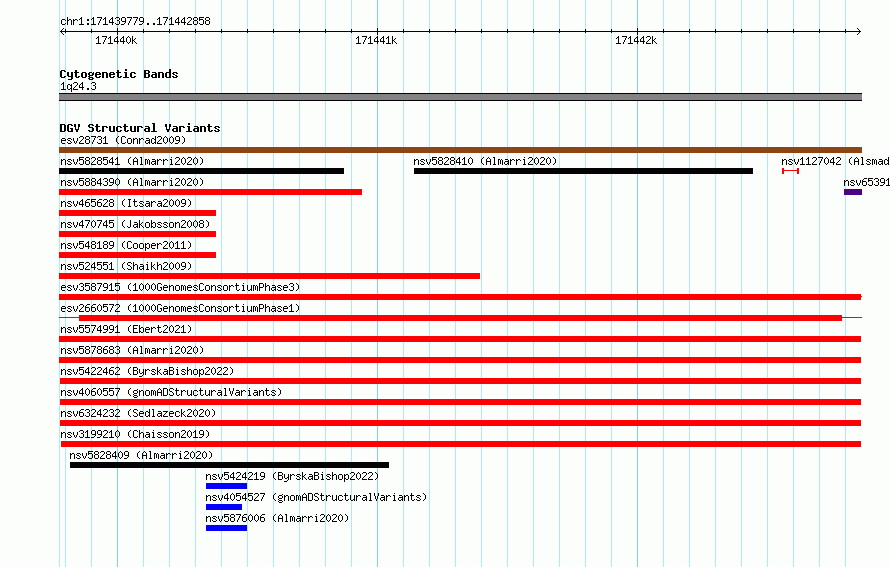Click the red nsv3199210 feature bar
890x567 pixels.
[x=461, y=444]
